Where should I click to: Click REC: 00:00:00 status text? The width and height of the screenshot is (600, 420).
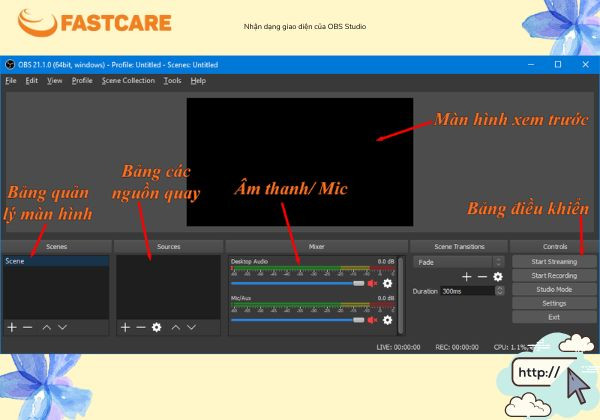click(457, 347)
